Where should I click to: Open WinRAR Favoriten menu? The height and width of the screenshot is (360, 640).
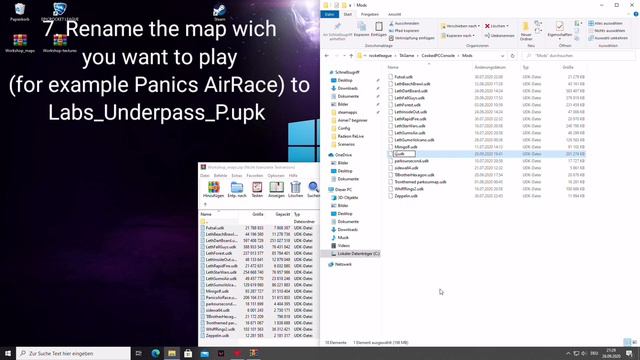(255, 176)
